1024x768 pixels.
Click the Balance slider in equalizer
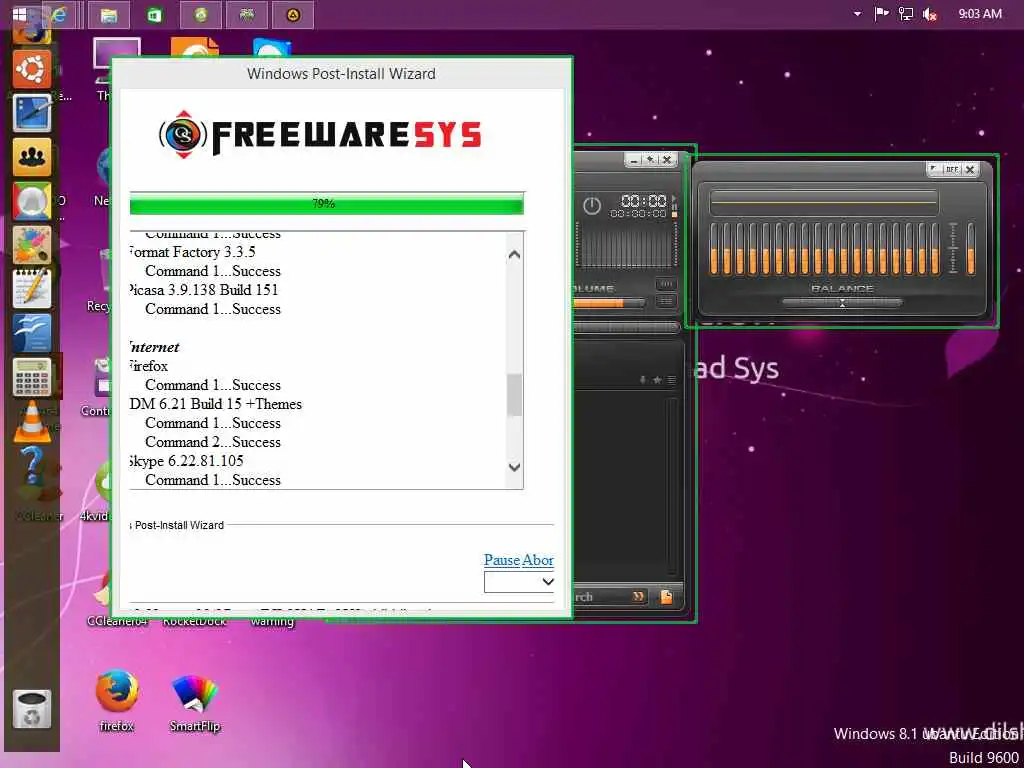pos(842,302)
